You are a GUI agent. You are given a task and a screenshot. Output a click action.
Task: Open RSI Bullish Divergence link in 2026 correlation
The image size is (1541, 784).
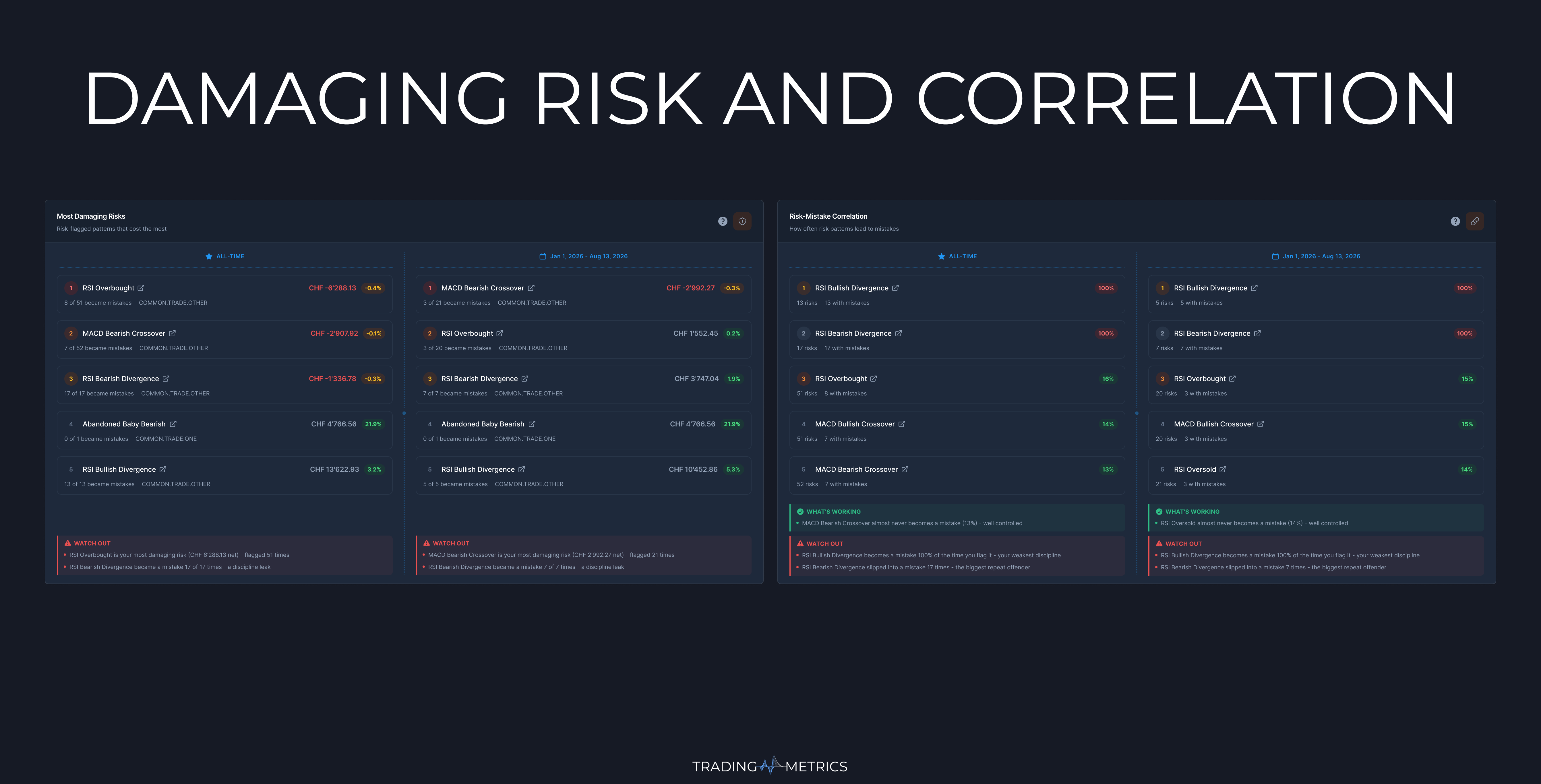point(1255,288)
